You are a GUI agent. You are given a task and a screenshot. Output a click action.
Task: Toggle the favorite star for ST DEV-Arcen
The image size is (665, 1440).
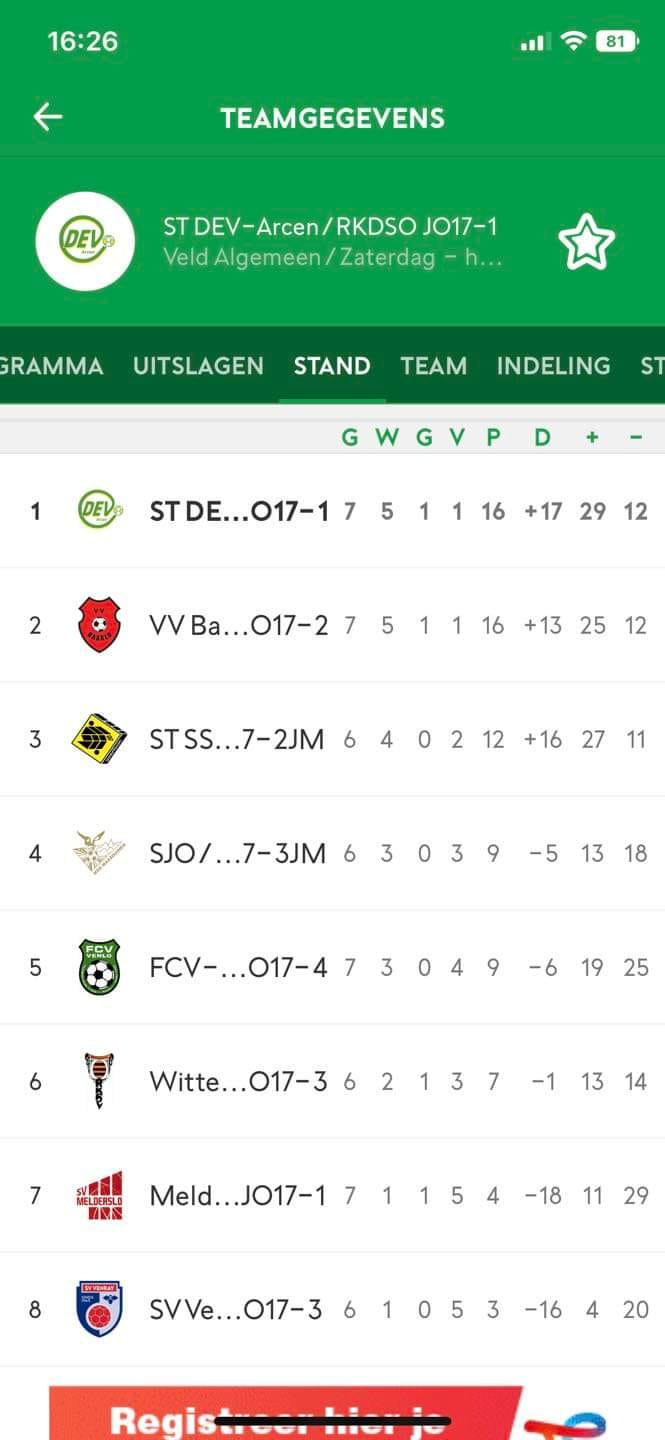586,242
